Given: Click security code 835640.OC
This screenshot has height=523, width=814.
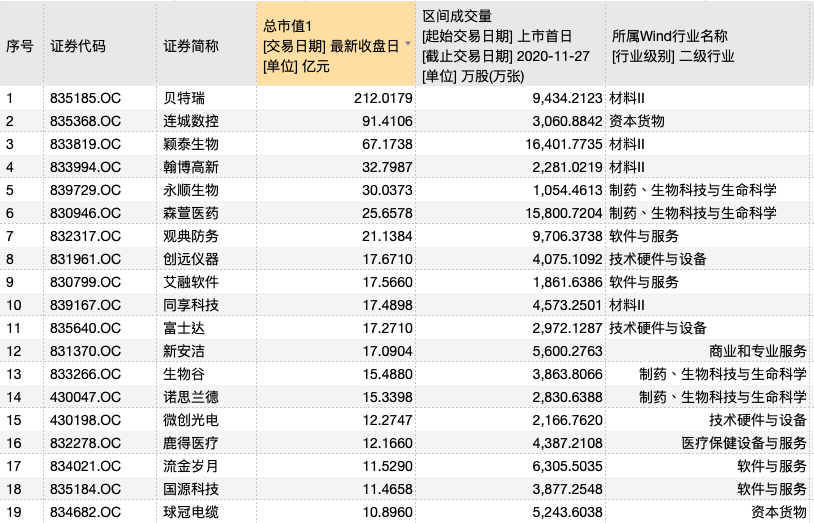Looking at the screenshot, I should [x=85, y=328].
